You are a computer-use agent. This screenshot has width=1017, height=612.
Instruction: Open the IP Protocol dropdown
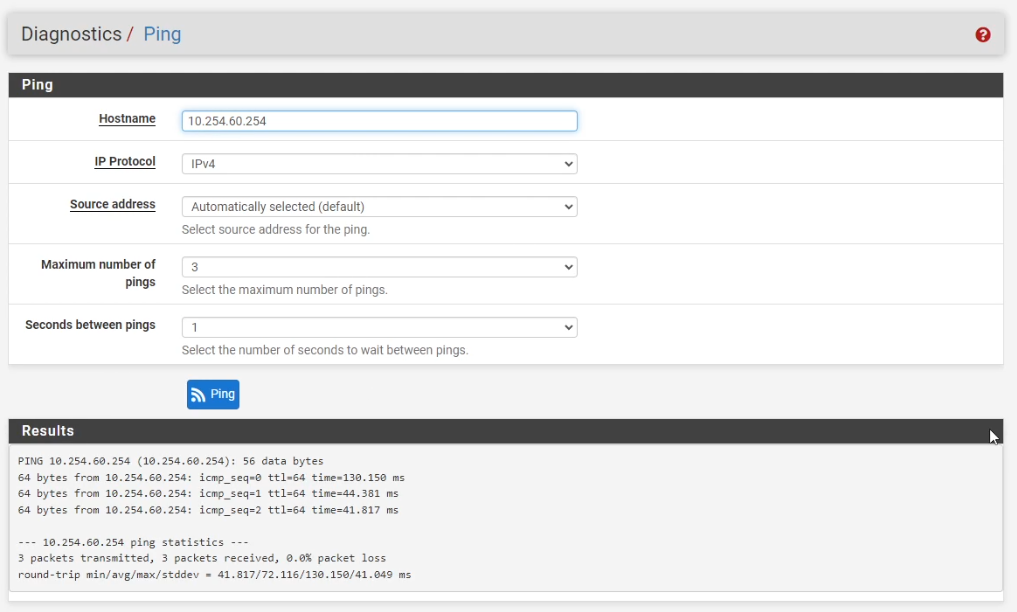click(x=379, y=164)
